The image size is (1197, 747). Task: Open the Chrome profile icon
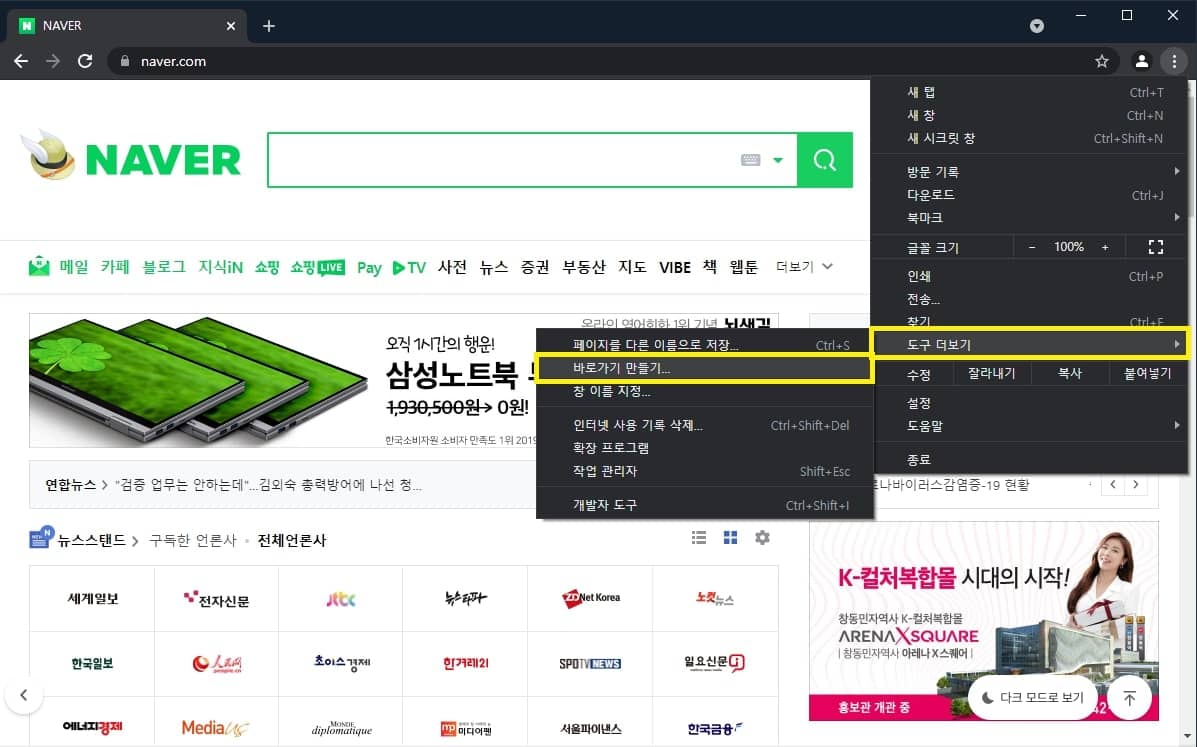1141,60
